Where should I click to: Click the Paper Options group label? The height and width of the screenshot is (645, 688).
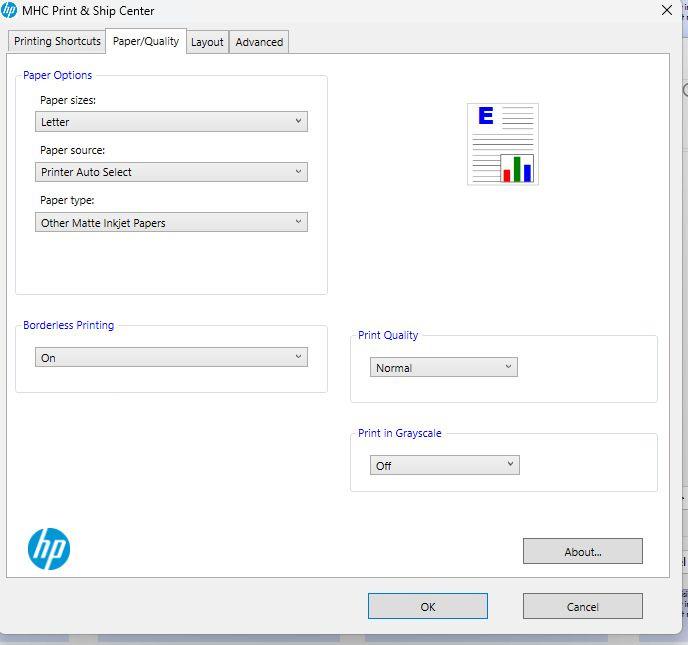tap(57, 75)
